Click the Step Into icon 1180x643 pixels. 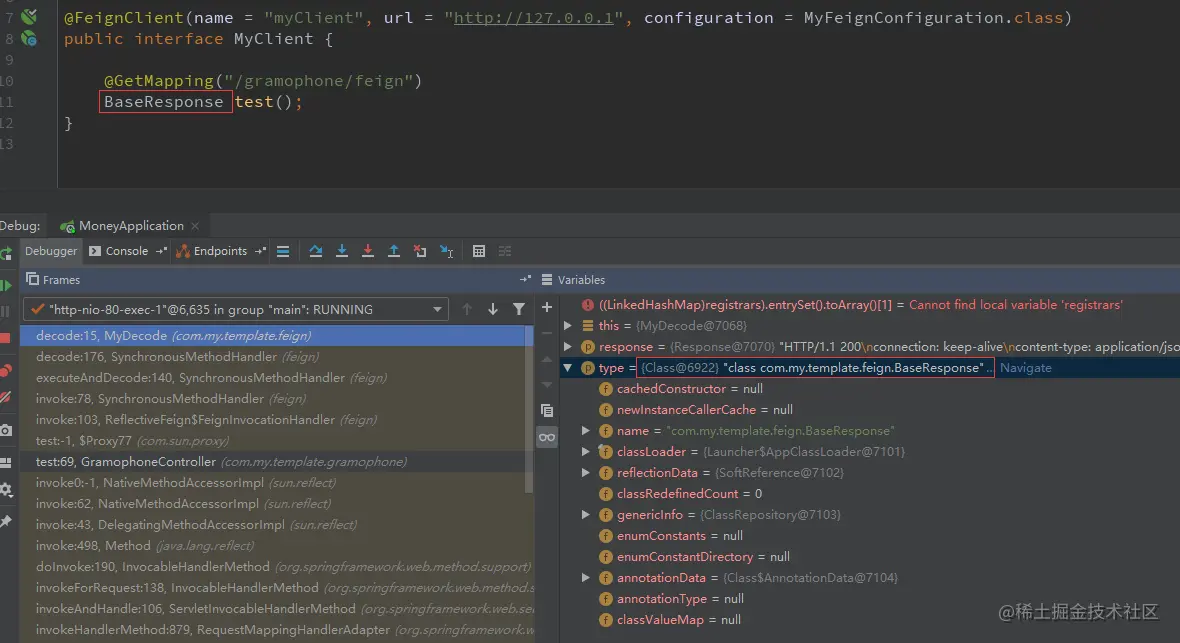(x=342, y=251)
